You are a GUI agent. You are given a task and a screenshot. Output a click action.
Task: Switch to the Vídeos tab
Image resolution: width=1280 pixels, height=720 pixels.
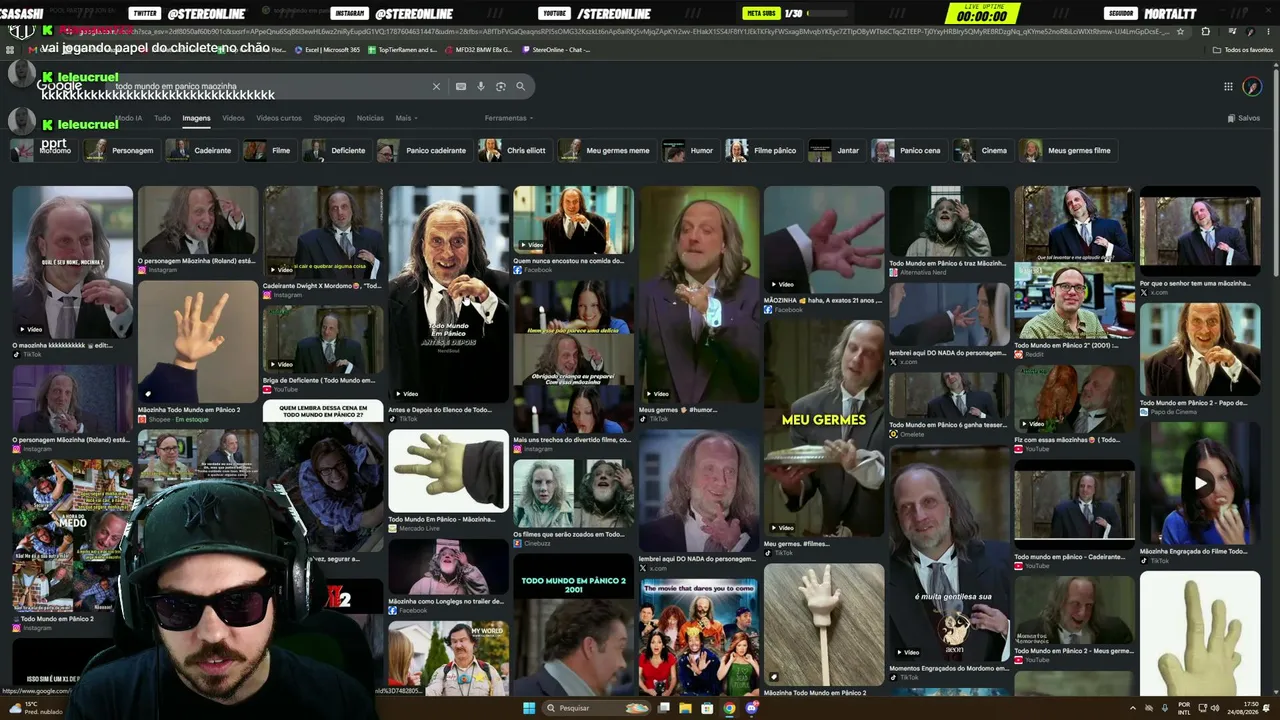(x=233, y=118)
